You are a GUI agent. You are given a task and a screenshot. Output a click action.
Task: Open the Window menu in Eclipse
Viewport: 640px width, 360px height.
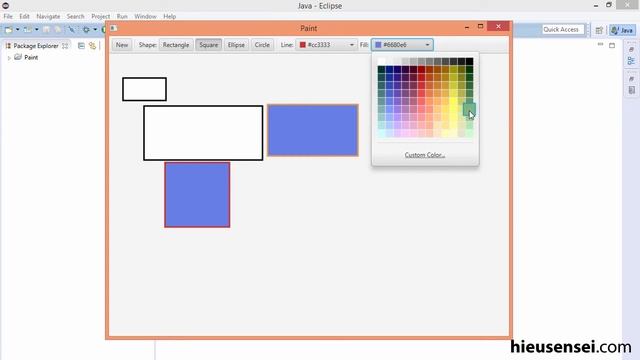point(145,16)
